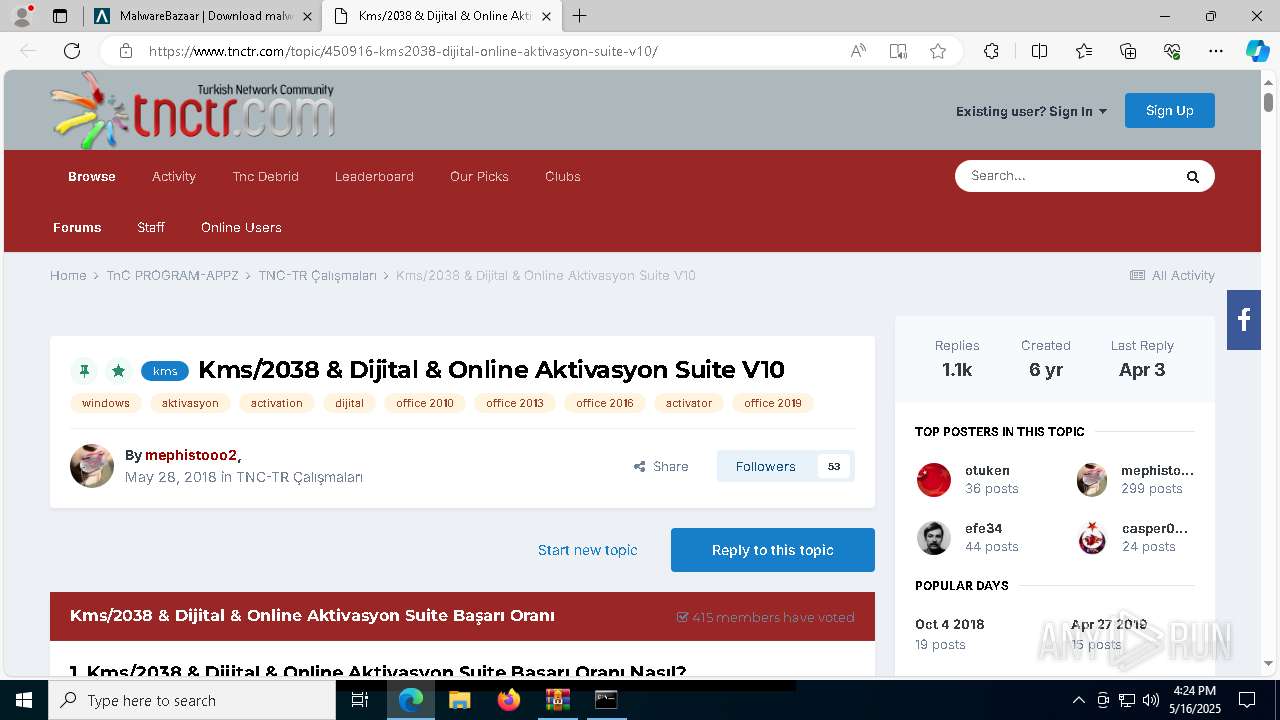View Online Users

click(x=241, y=227)
